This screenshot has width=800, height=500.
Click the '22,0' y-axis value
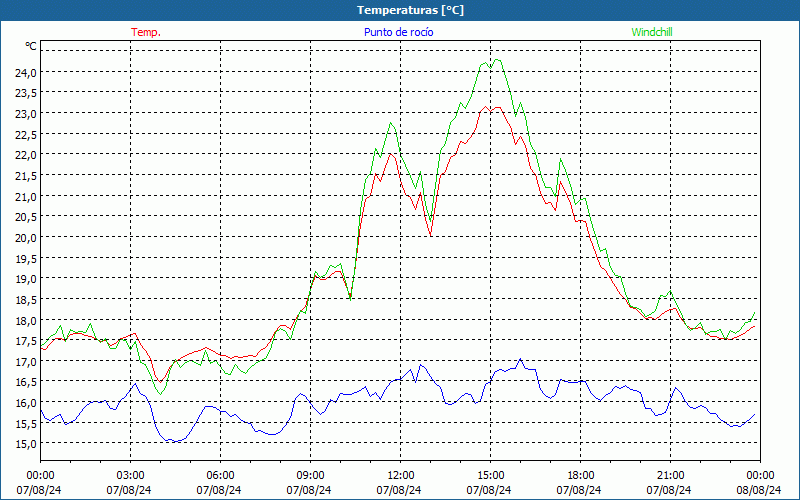pos(26,155)
